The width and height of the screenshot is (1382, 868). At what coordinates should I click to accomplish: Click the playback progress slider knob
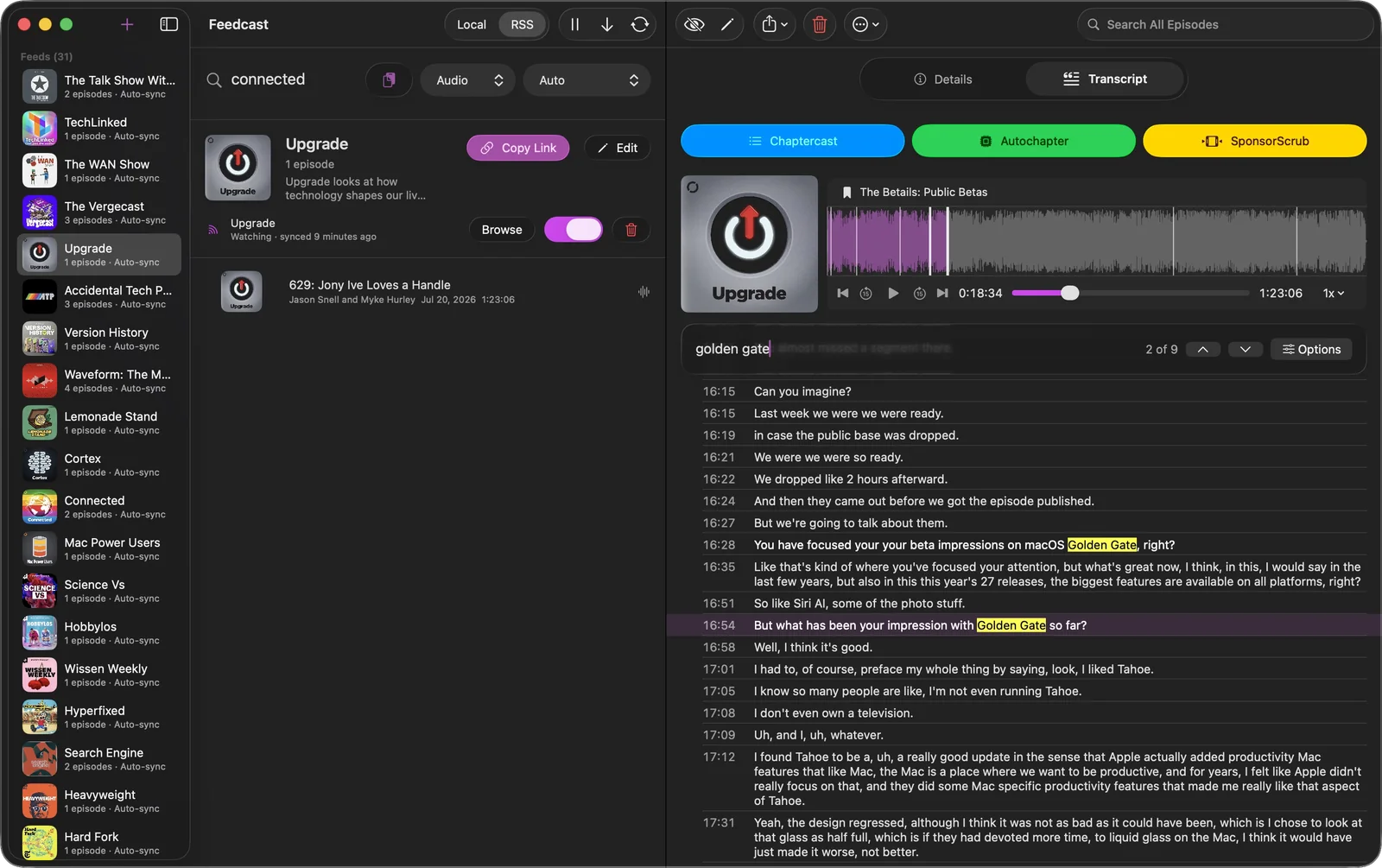(x=1070, y=293)
